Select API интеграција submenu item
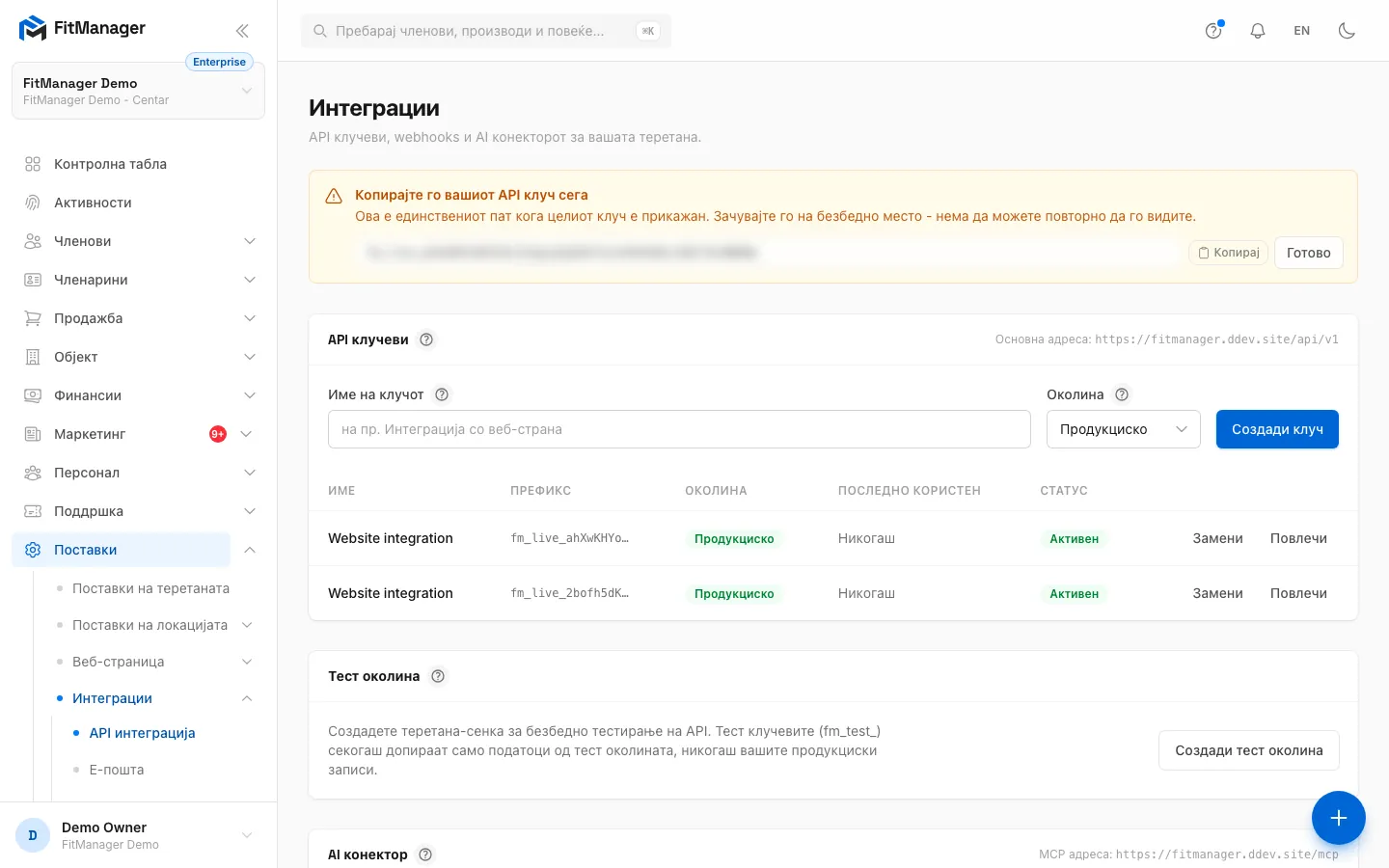The image size is (1389, 868). click(x=142, y=733)
